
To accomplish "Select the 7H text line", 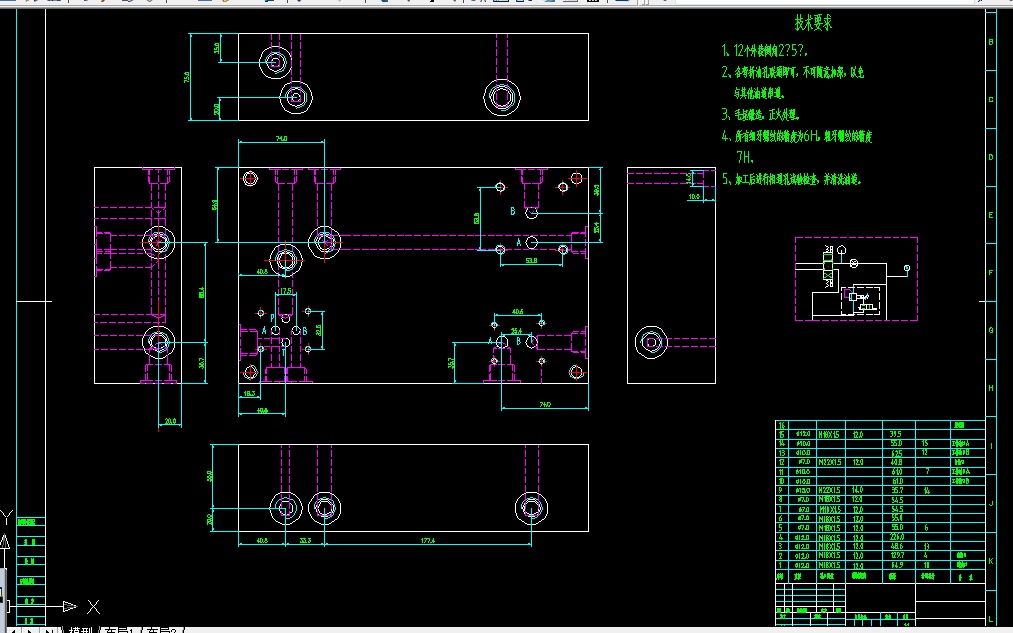I will pos(744,157).
